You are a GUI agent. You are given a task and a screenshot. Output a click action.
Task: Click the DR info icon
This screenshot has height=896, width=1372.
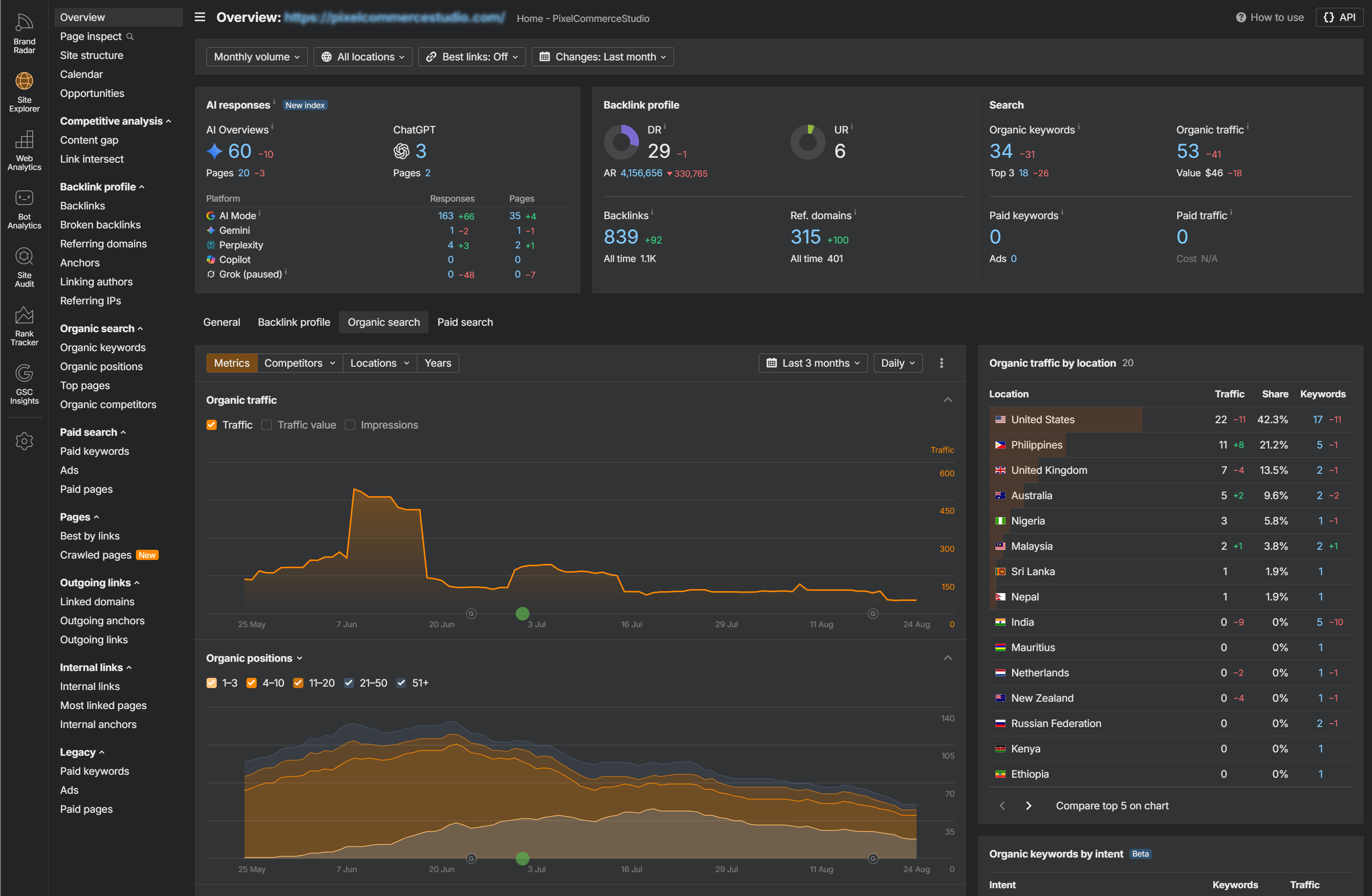[665, 126]
